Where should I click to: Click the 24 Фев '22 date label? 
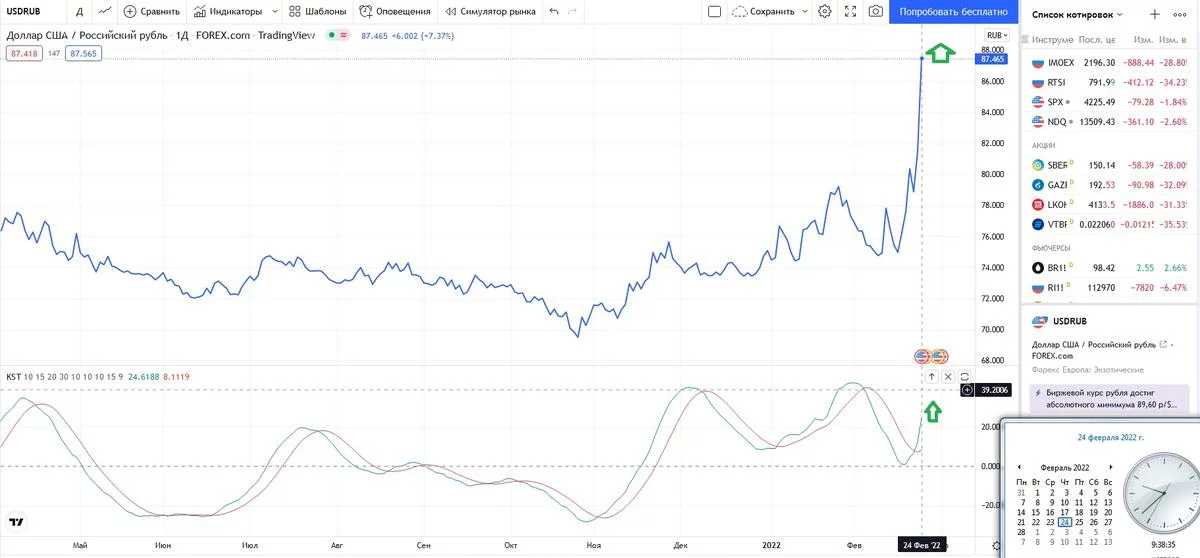tap(921, 545)
